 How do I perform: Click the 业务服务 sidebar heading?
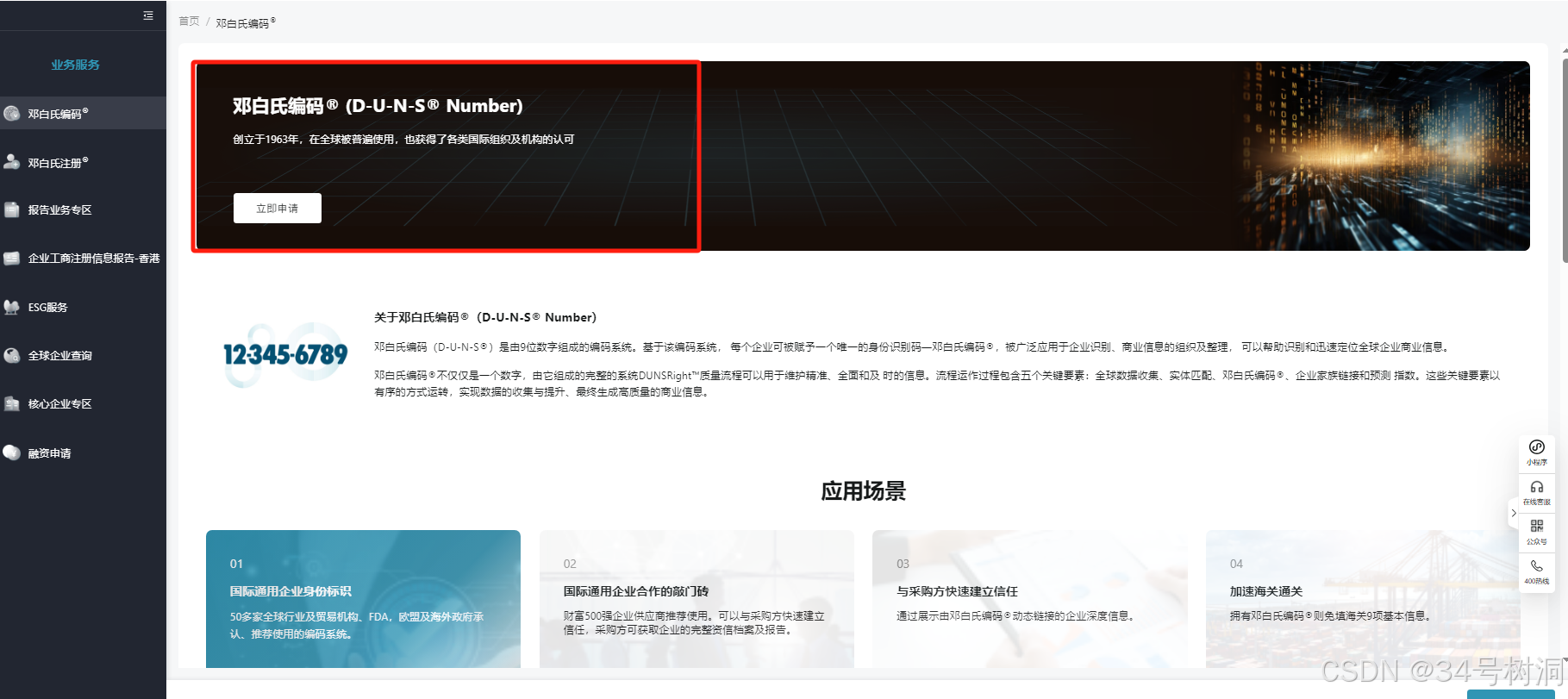(x=75, y=65)
